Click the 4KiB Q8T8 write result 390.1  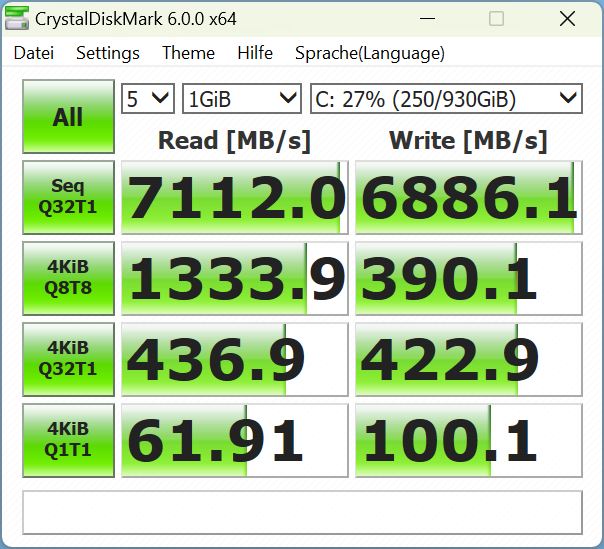(469, 279)
